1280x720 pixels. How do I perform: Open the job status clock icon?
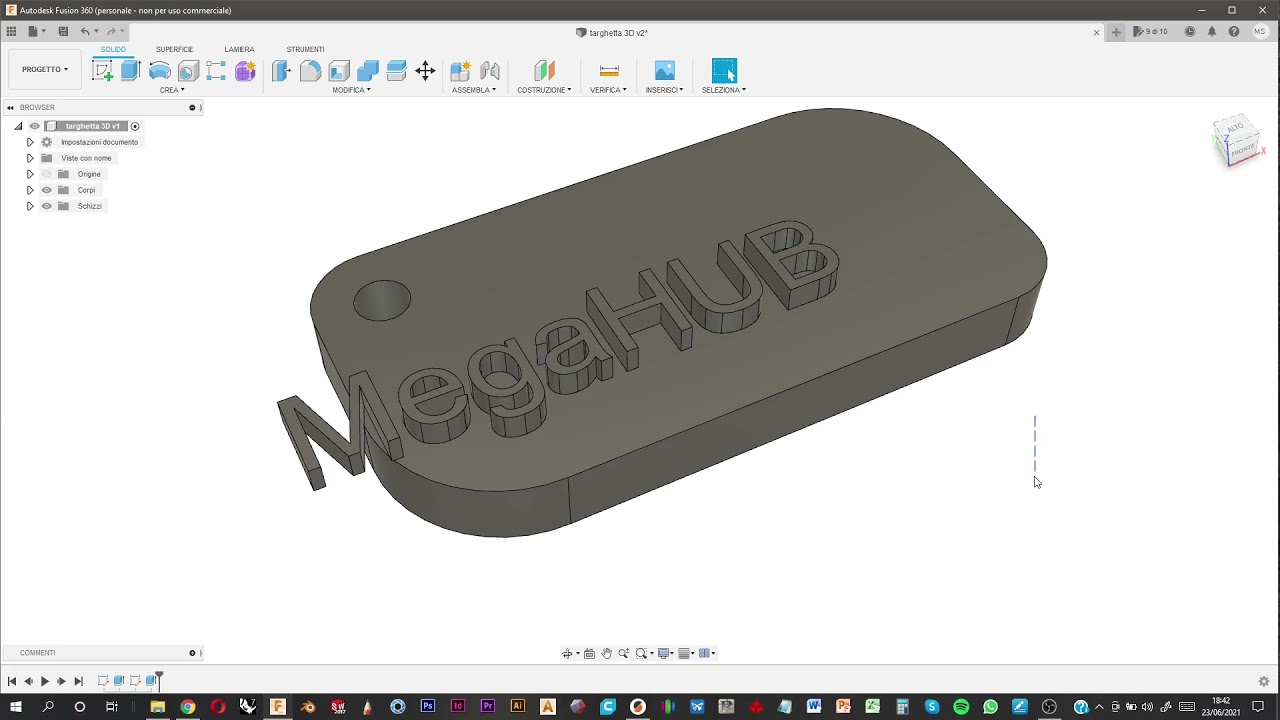point(1190,32)
